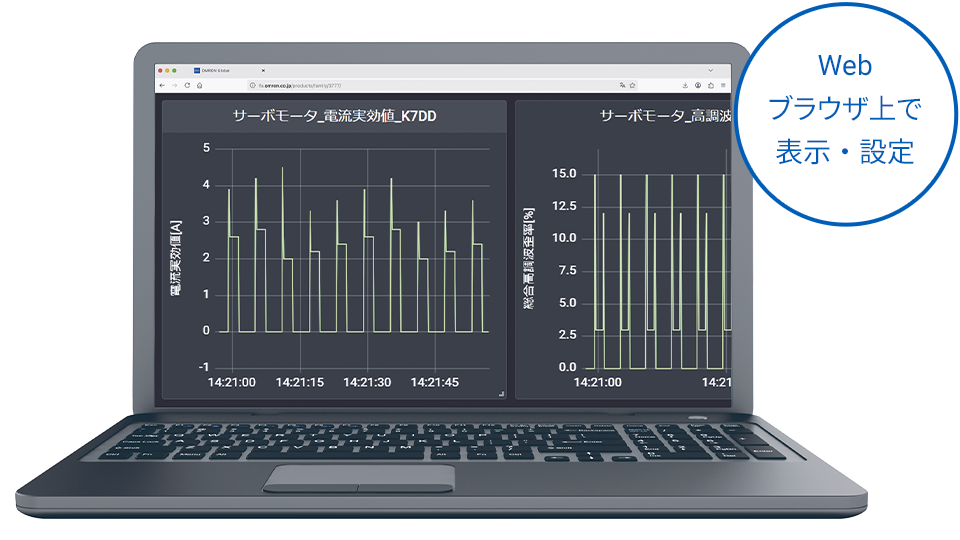Viewport: 960px width, 540px height.
Task: Expand the tab list dropdown chevron
Action: pyautogui.click(x=710, y=70)
